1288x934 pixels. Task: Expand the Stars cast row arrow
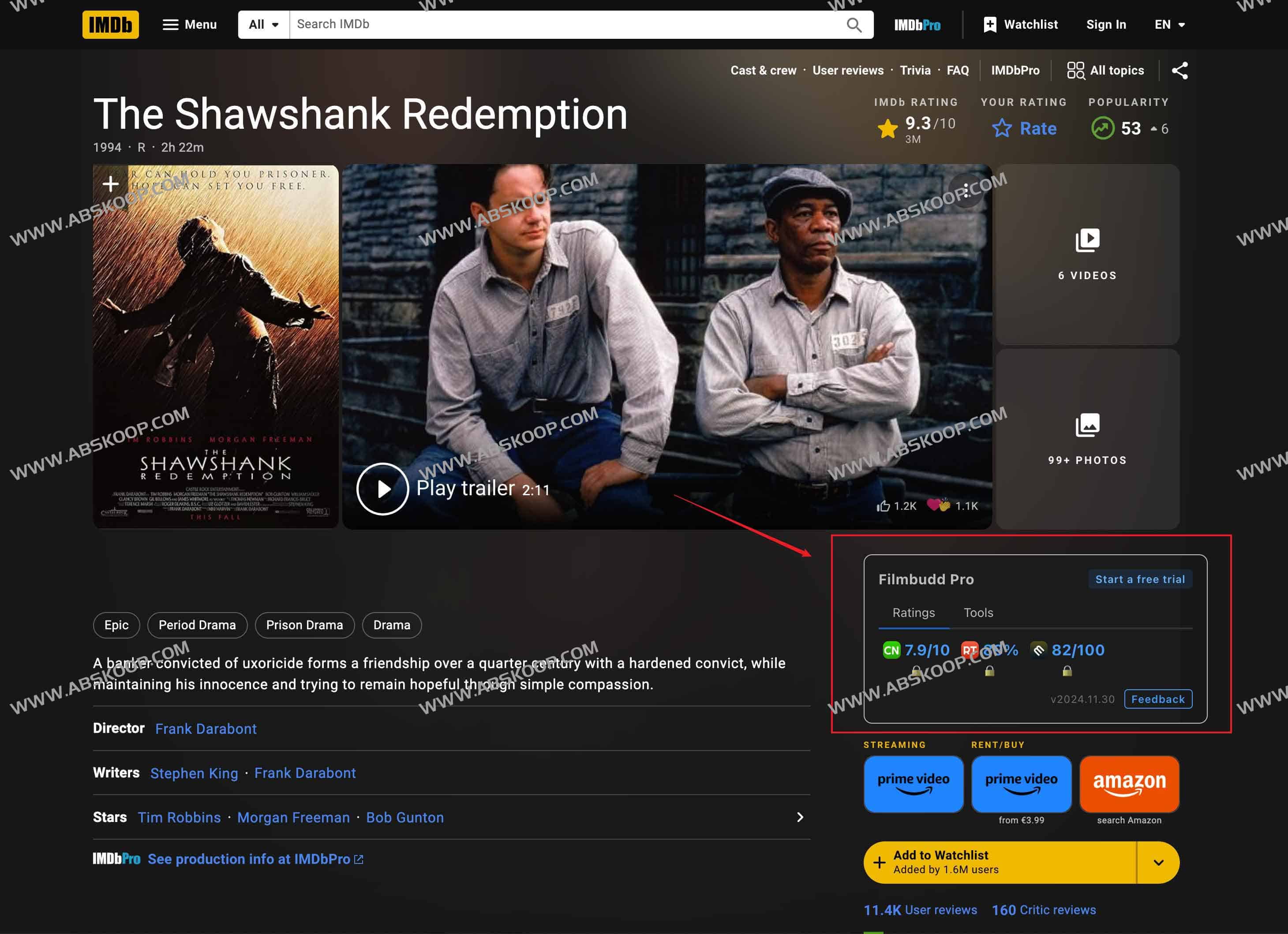point(800,817)
